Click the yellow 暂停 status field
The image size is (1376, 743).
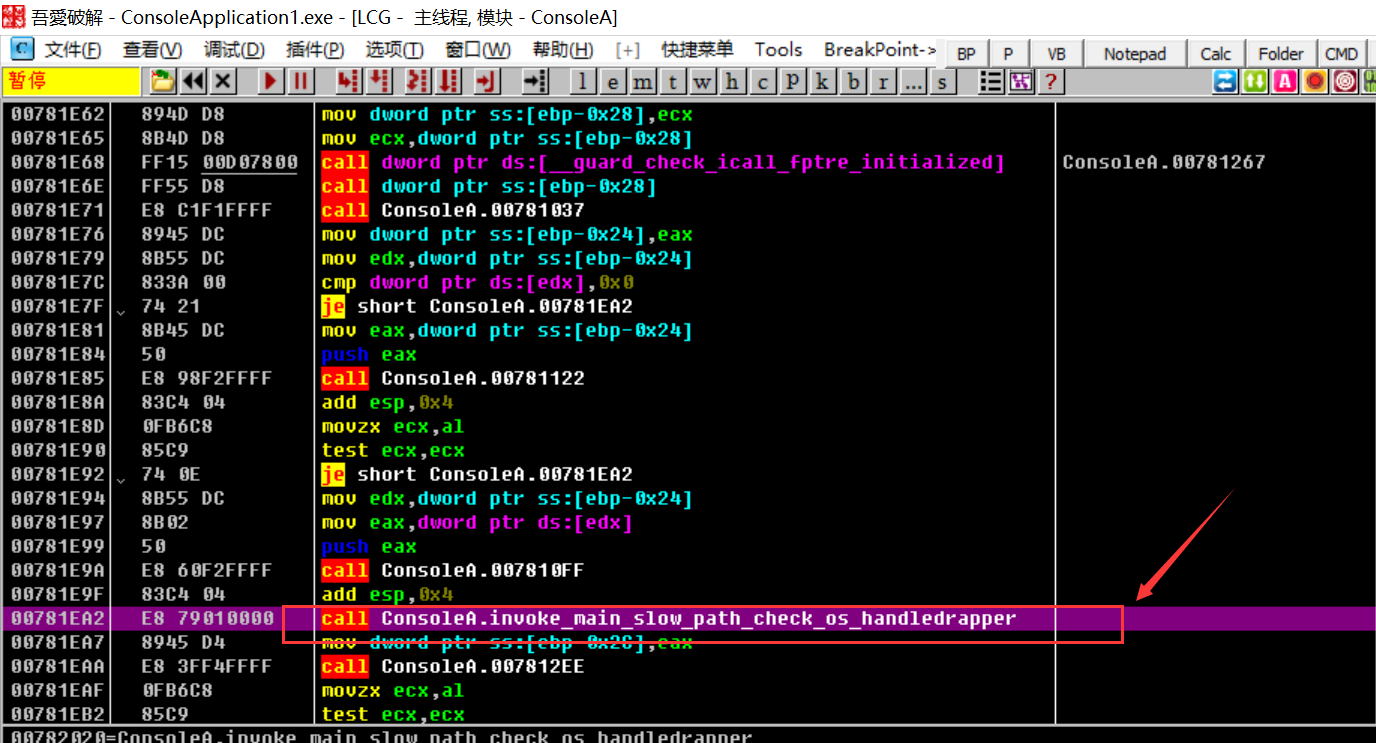tap(72, 81)
